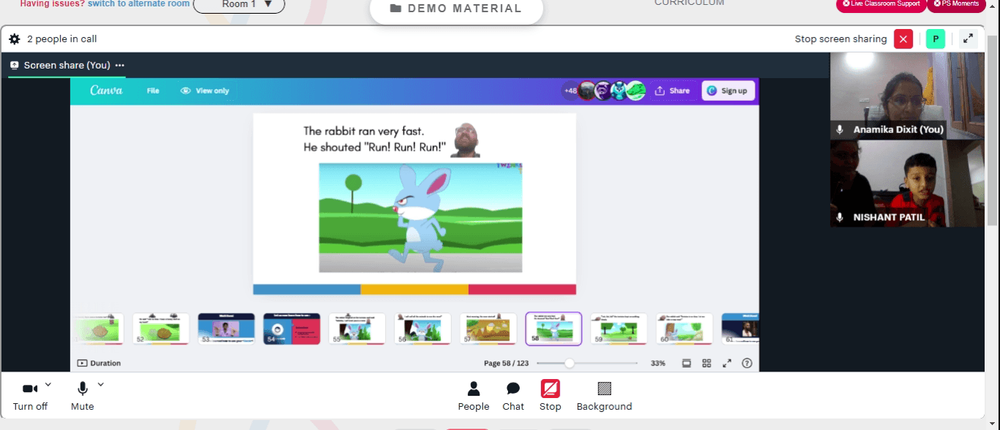Click Anamika Dixit microphone icon

840,130
